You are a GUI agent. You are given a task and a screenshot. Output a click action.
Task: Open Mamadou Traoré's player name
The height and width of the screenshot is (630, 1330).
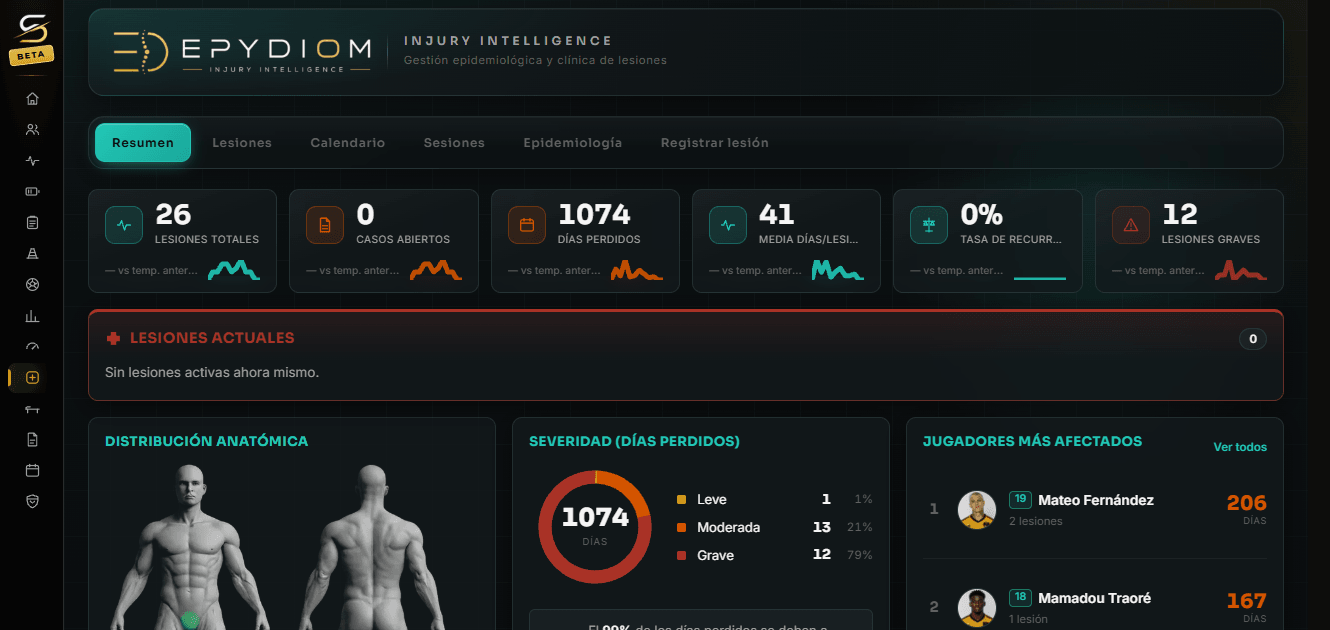coord(1095,598)
